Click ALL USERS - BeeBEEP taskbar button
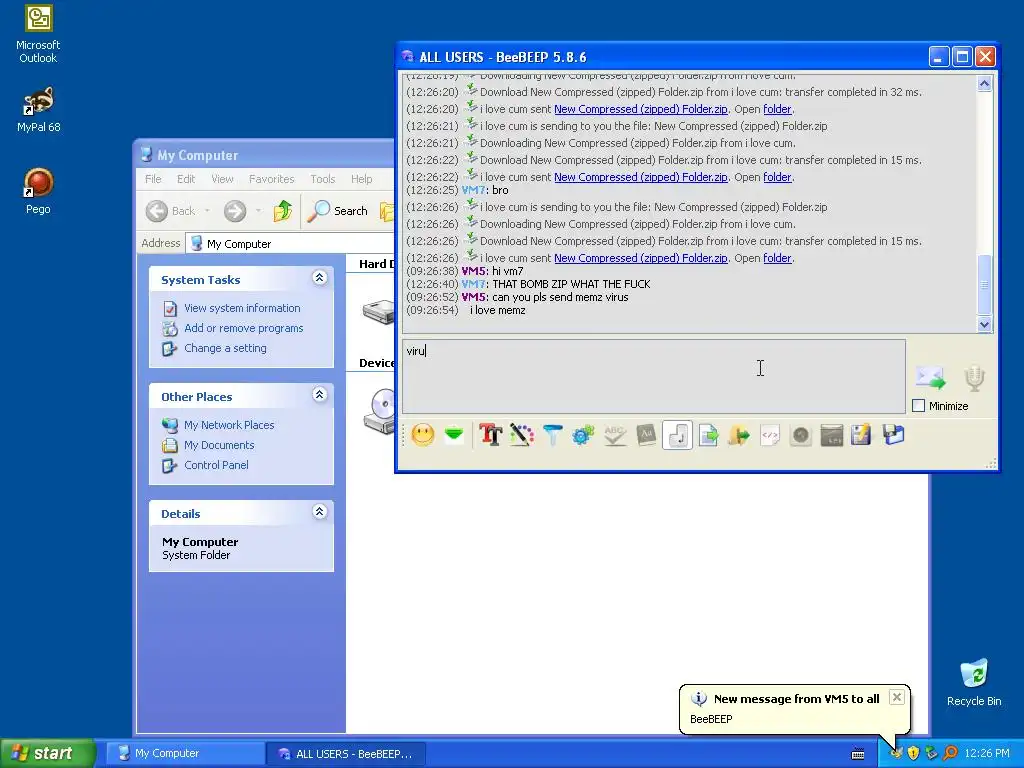 [x=346, y=754]
